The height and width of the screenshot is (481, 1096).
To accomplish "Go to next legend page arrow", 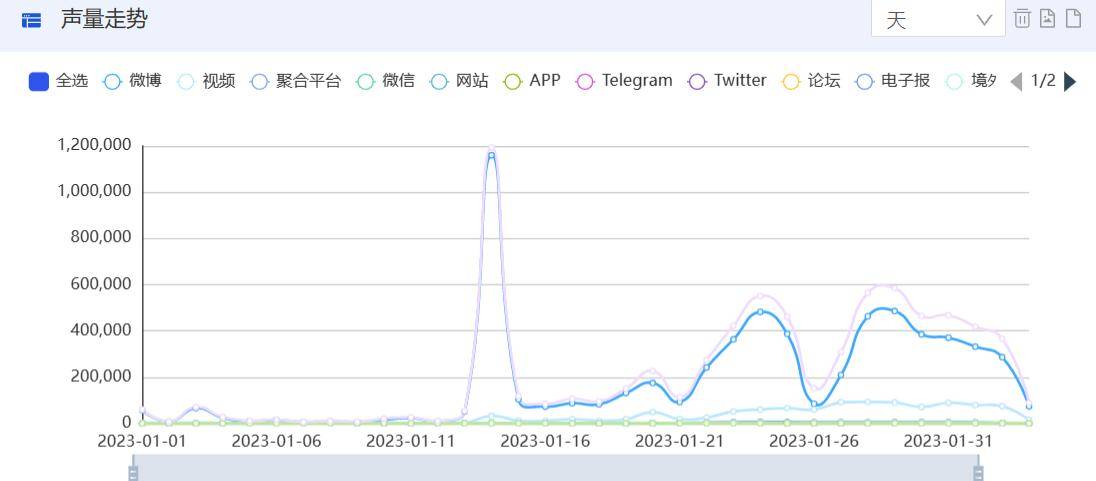I will (1070, 82).
